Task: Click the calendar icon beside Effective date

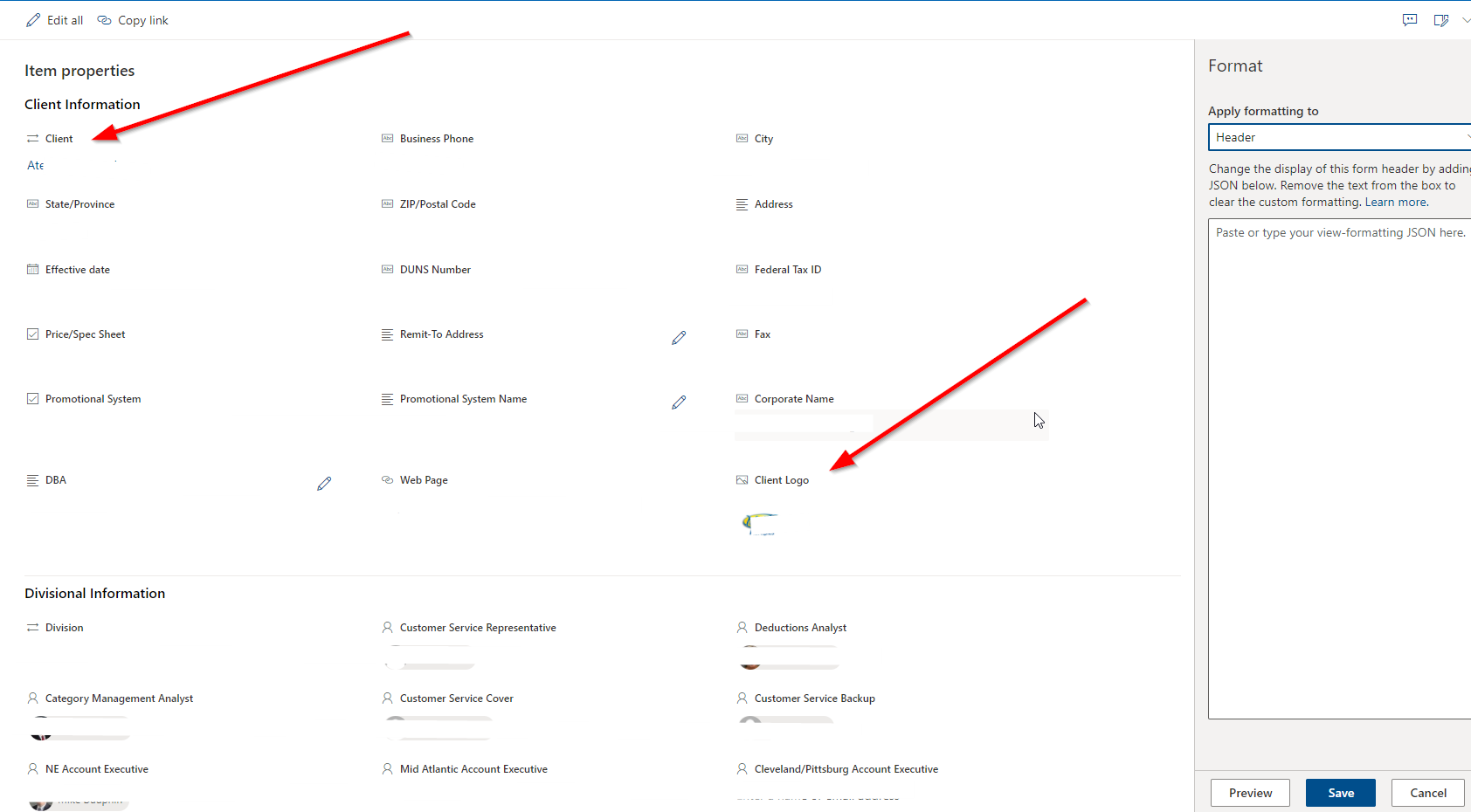Action: click(32, 268)
